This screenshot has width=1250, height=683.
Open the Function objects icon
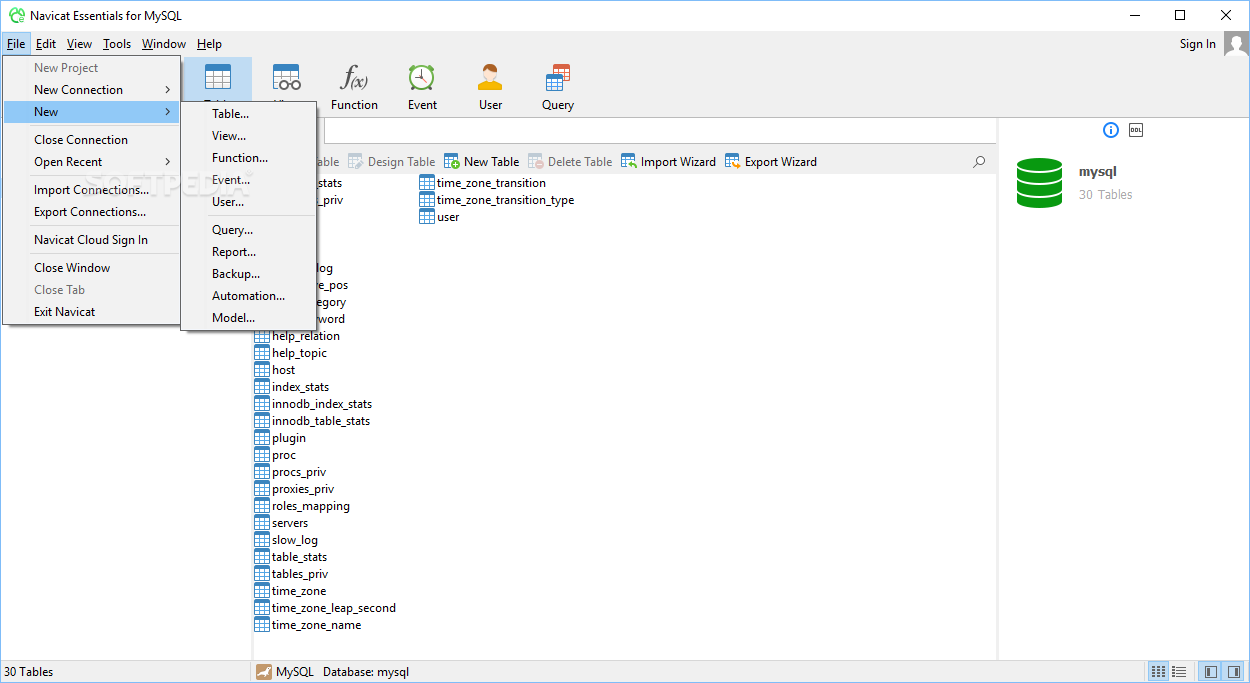354,77
